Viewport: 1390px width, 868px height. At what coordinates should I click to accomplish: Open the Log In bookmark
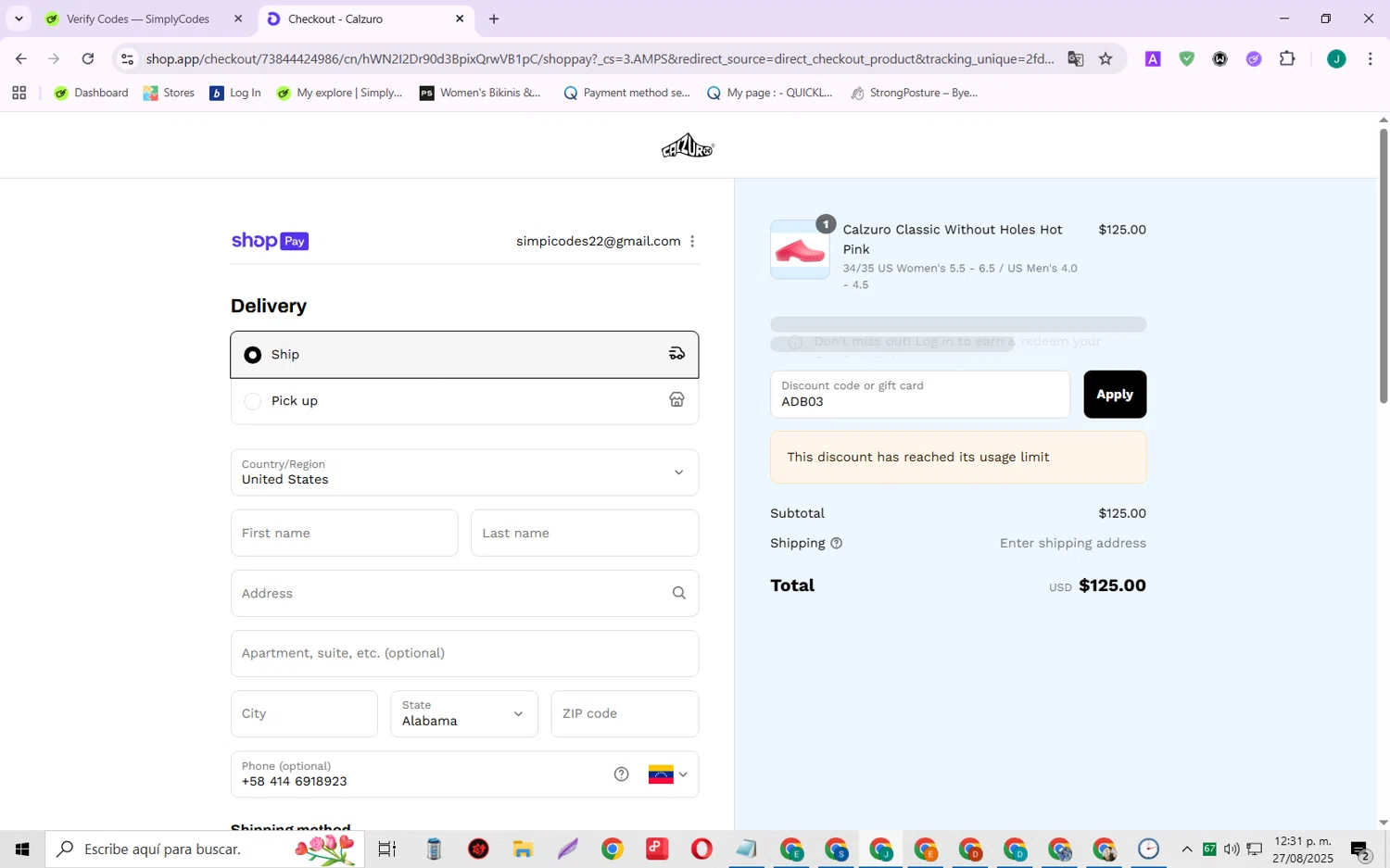pos(235,93)
